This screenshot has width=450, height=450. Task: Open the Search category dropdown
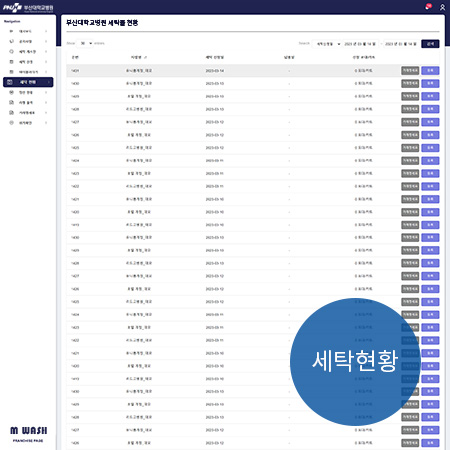[327, 44]
